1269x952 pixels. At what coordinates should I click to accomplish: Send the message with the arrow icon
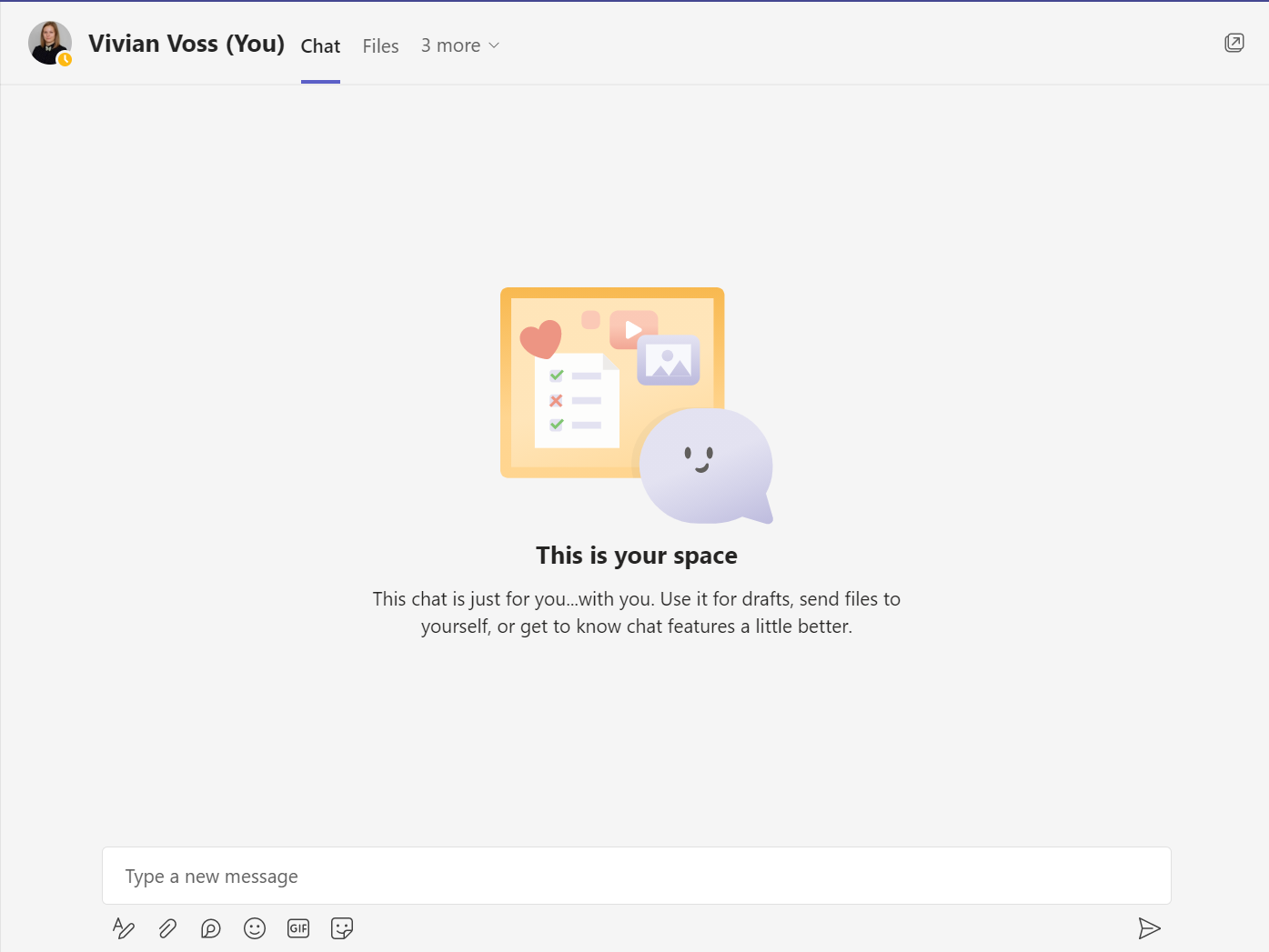point(1150,928)
